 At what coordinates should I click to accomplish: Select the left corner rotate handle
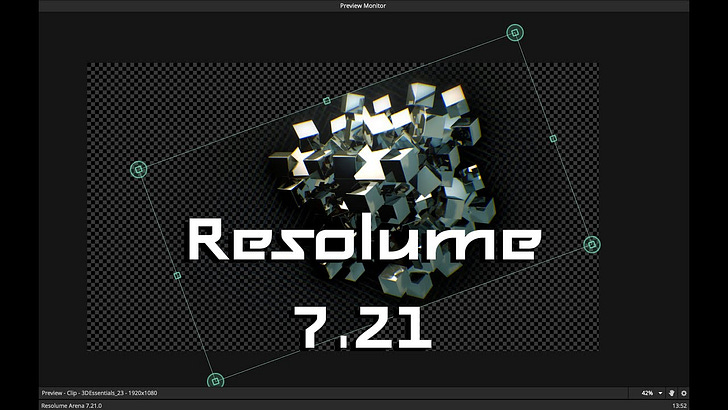138,169
